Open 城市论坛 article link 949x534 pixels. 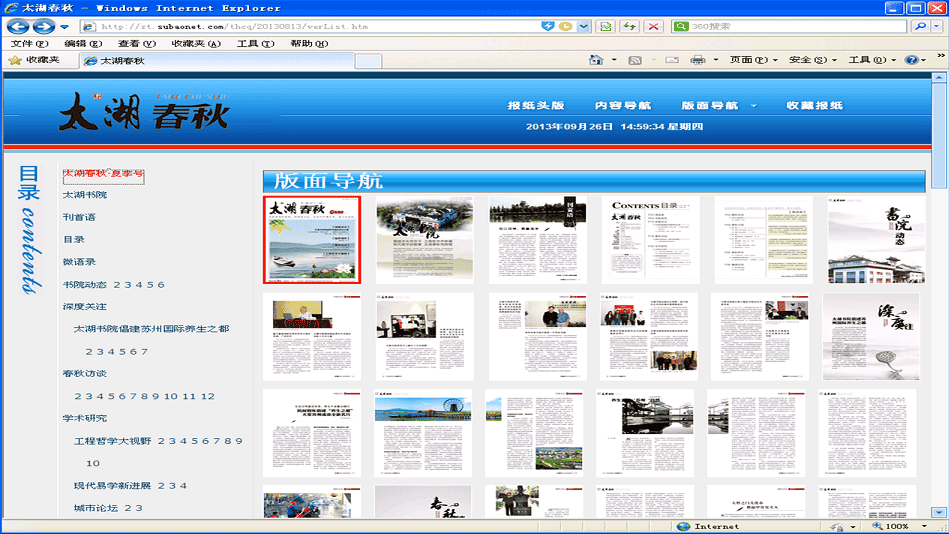pos(96,508)
